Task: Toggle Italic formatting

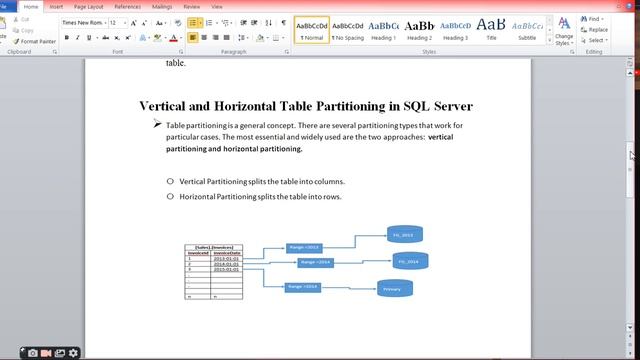Action: tap(78, 38)
